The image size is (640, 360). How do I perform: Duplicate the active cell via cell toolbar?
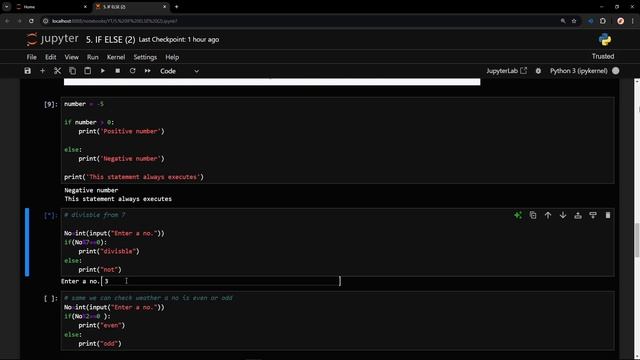533,215
